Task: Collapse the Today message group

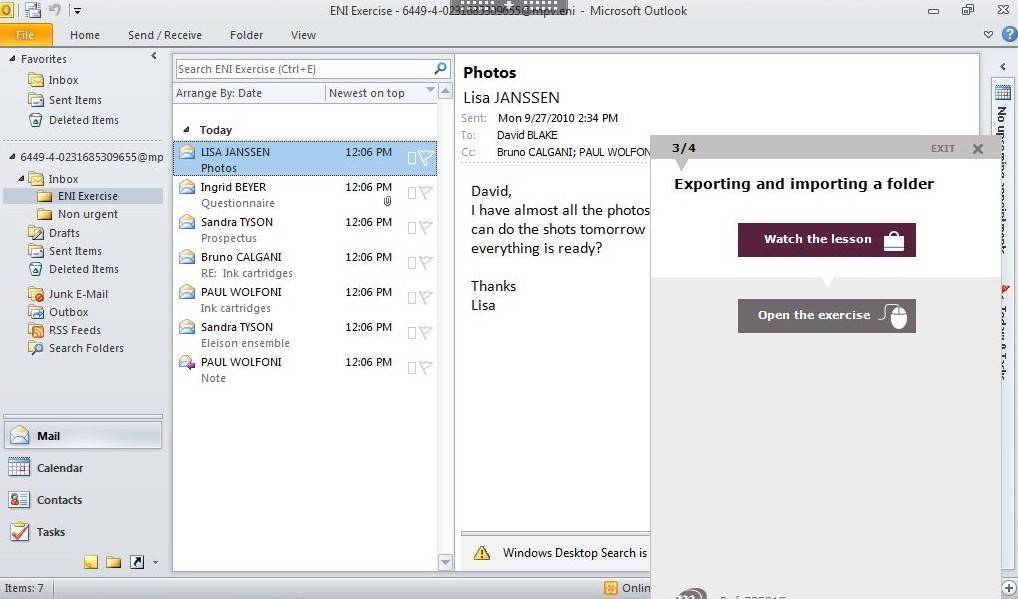Action: click(186, 130)
